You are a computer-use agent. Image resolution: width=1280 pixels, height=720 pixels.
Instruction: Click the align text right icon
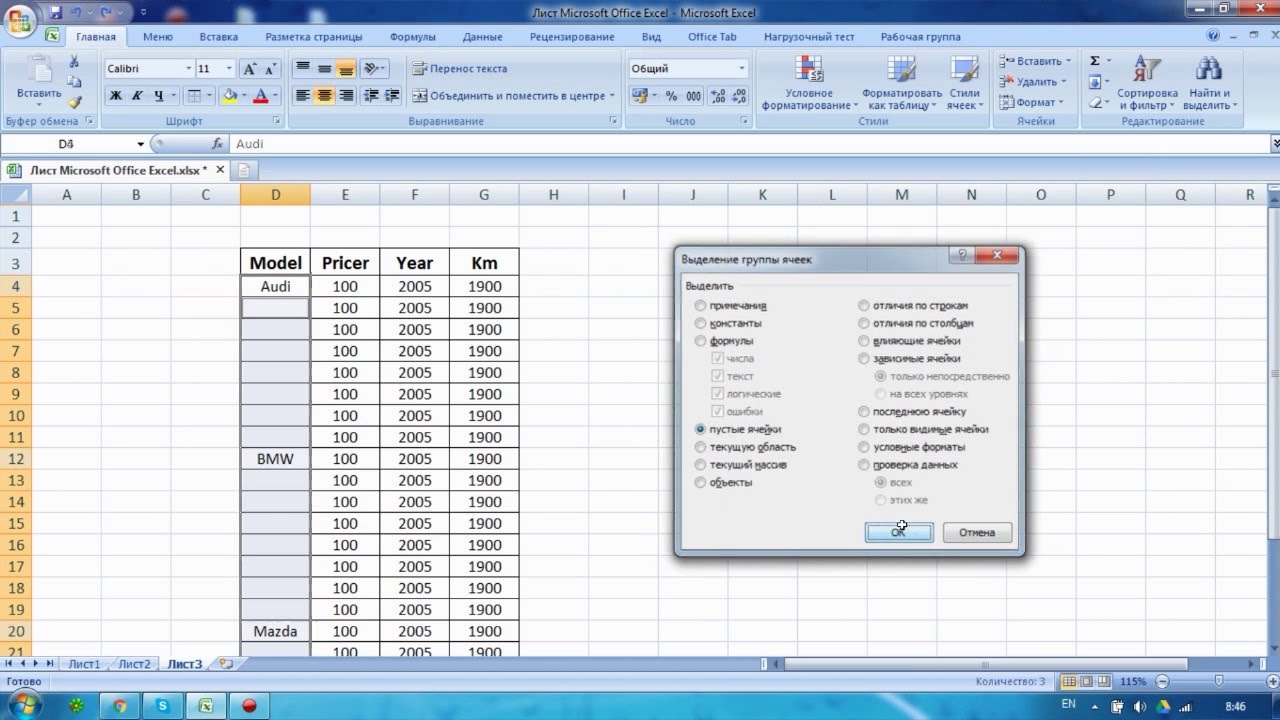point(346,96)
